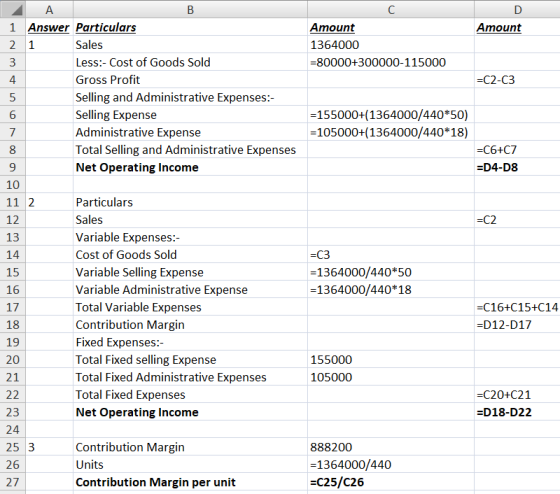Select cell with formula =80000+300000-115000
This screenshot has height=494, width=560.
tap(391, 62)
